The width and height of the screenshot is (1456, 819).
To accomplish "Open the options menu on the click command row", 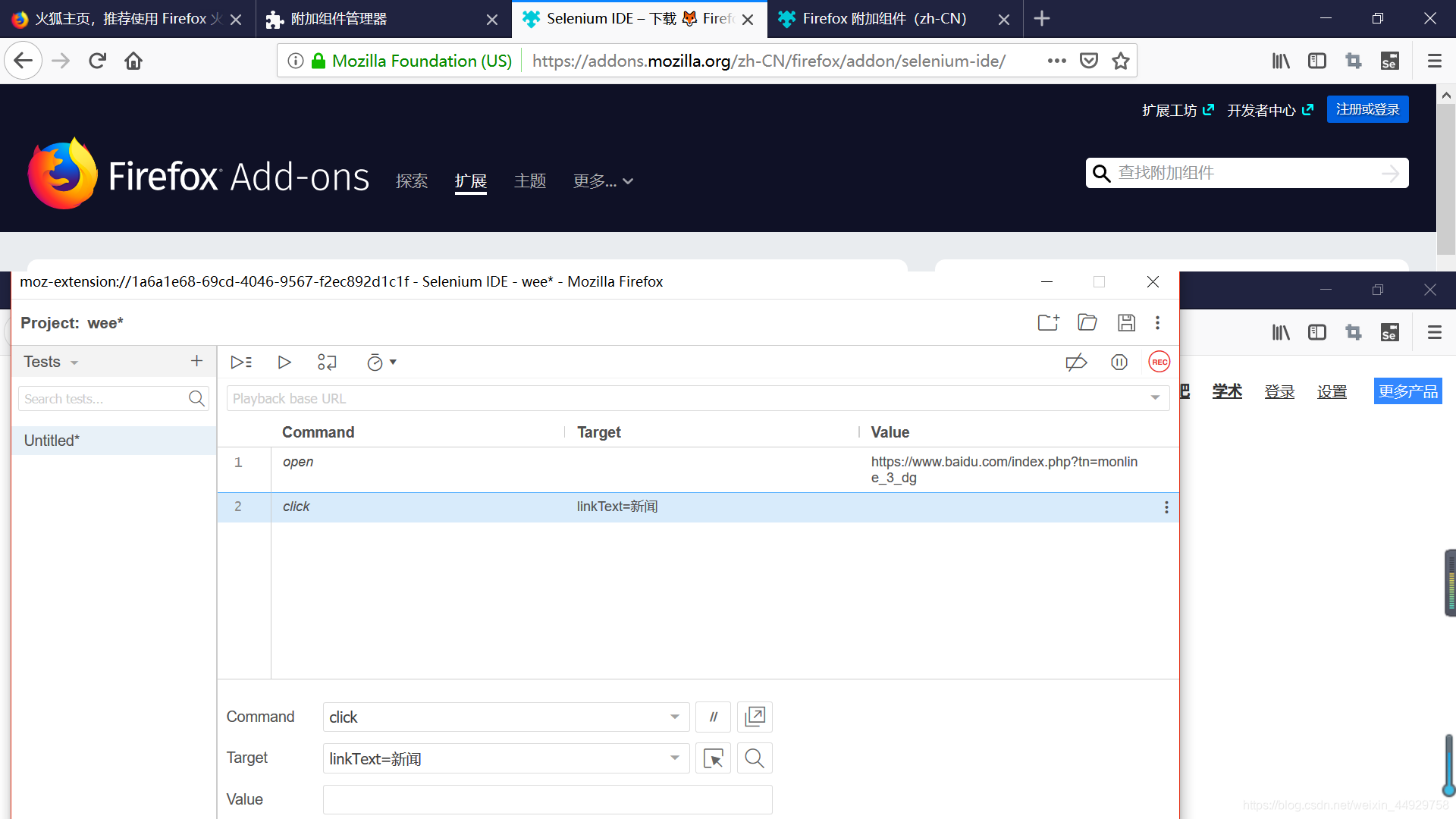I will click(1166, 507).
